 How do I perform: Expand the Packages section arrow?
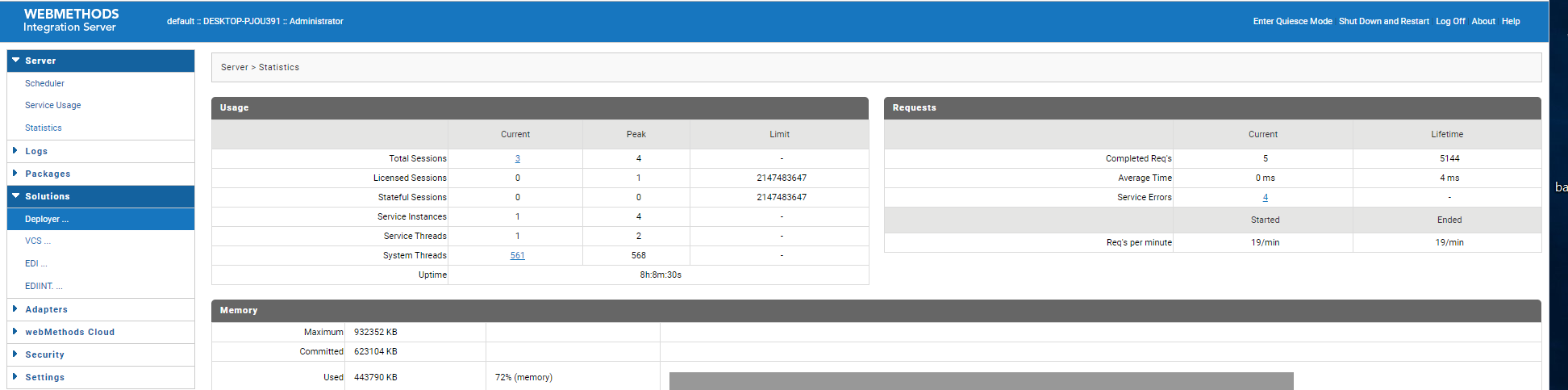(15, 173)
